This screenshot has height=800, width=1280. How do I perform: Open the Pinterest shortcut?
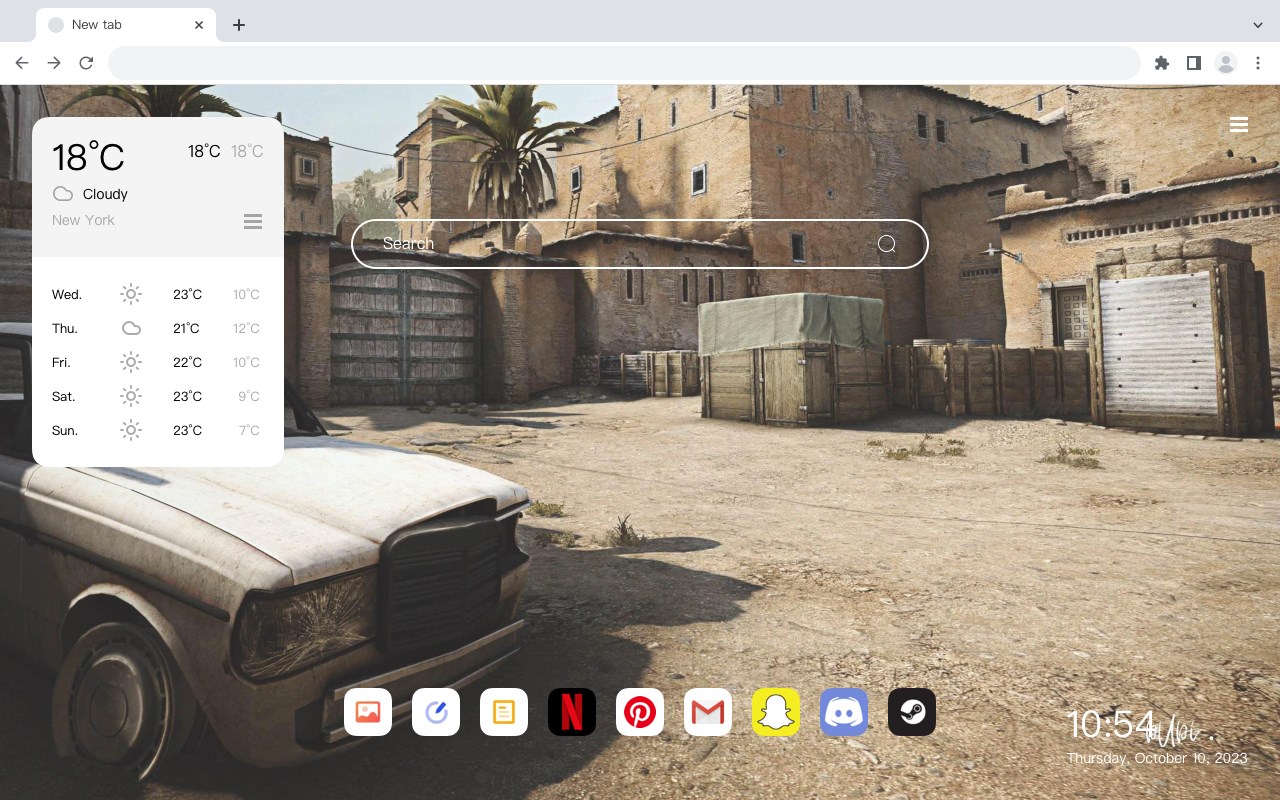pos(640,712)
